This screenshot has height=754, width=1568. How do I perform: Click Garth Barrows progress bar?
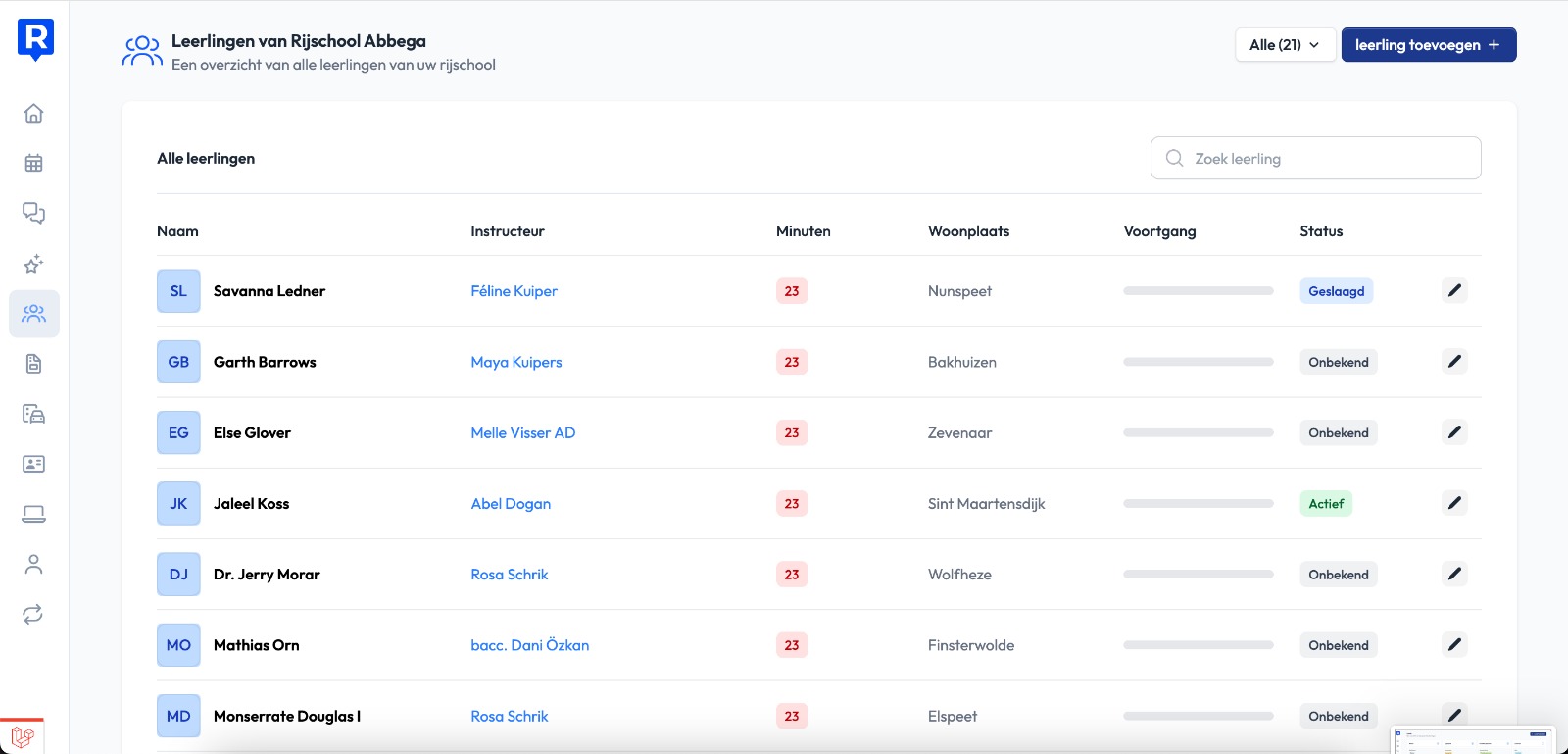[1198, 362]
